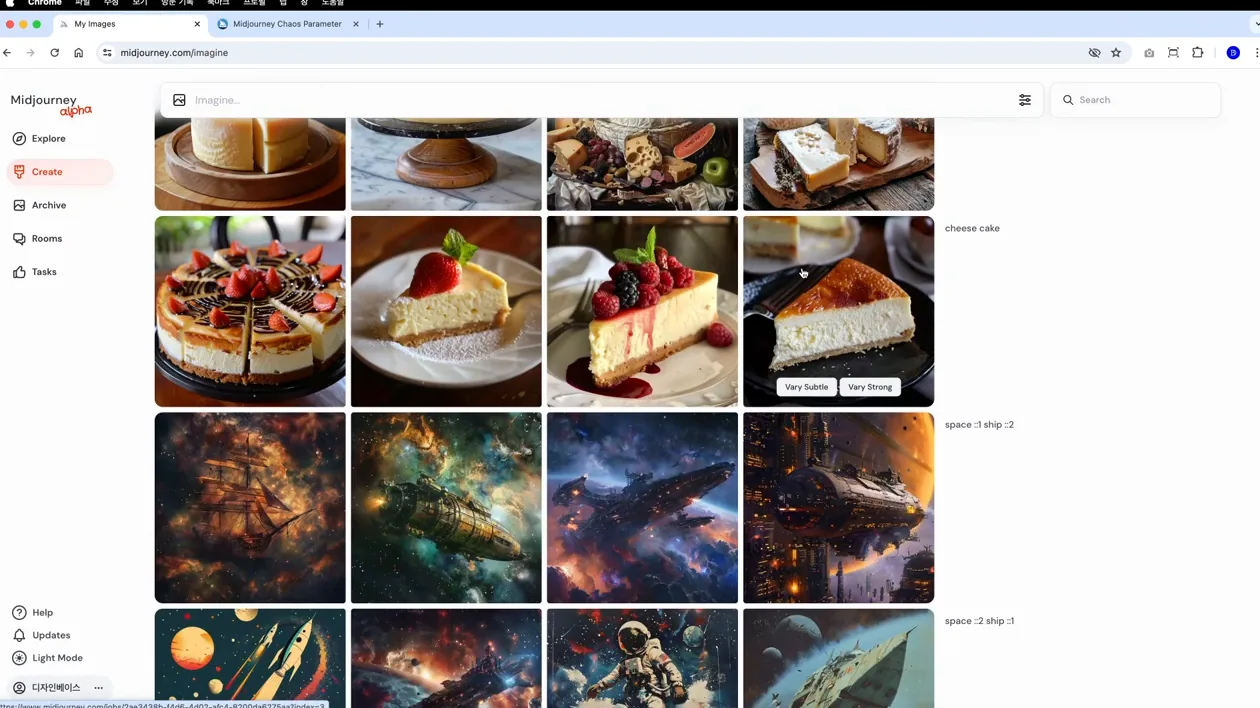Open the Apple menu
1260x708 pixels.
[10, 4]
